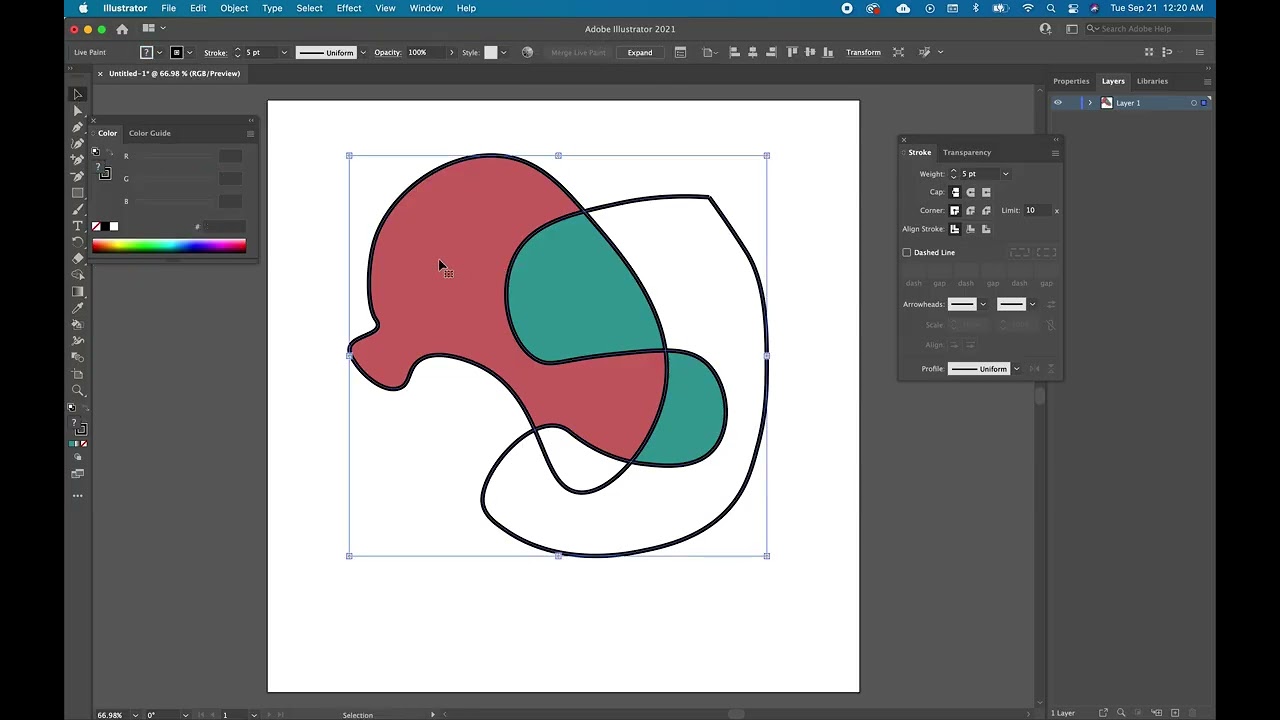Click the color spectrum bar

pos(169,246)
